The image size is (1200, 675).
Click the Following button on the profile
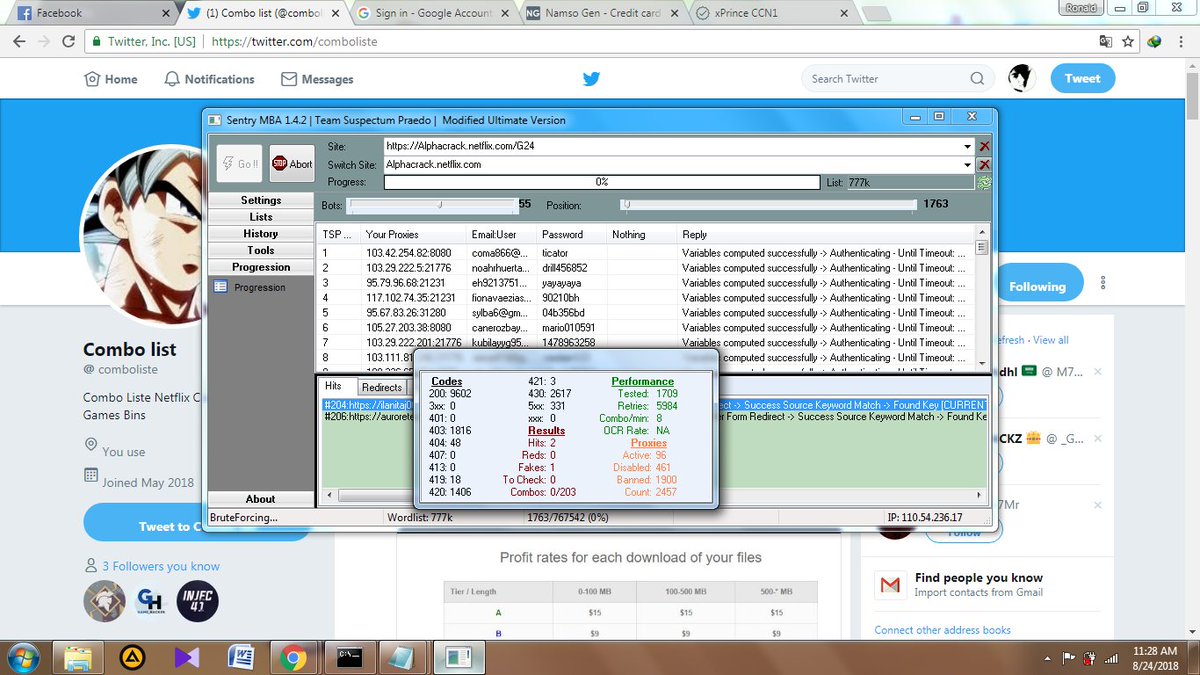(1036, 286)
